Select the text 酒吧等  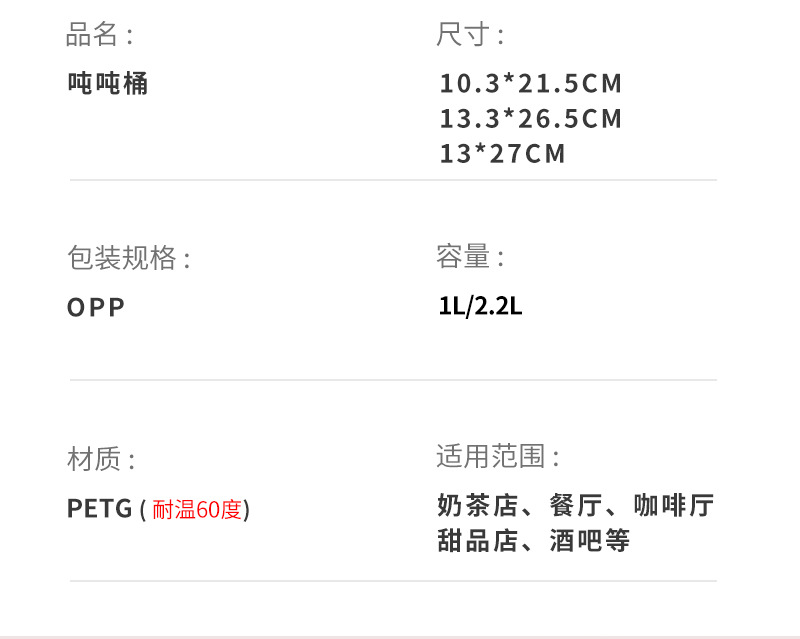(590, 542)
